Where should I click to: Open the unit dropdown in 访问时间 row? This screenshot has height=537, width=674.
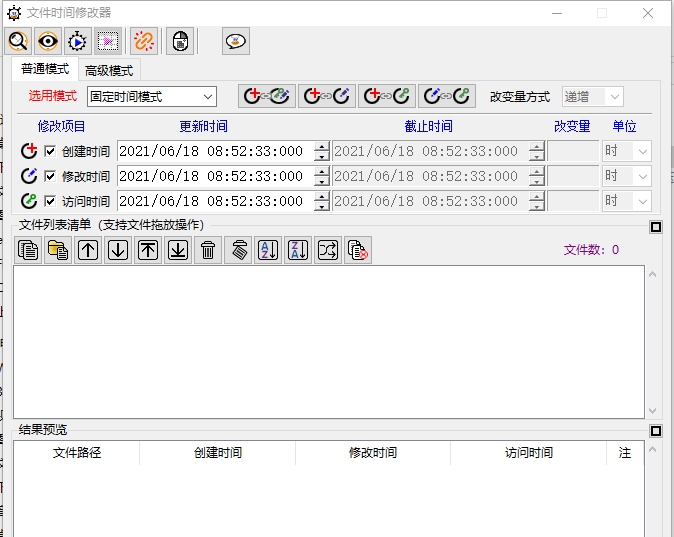(627, 201)
